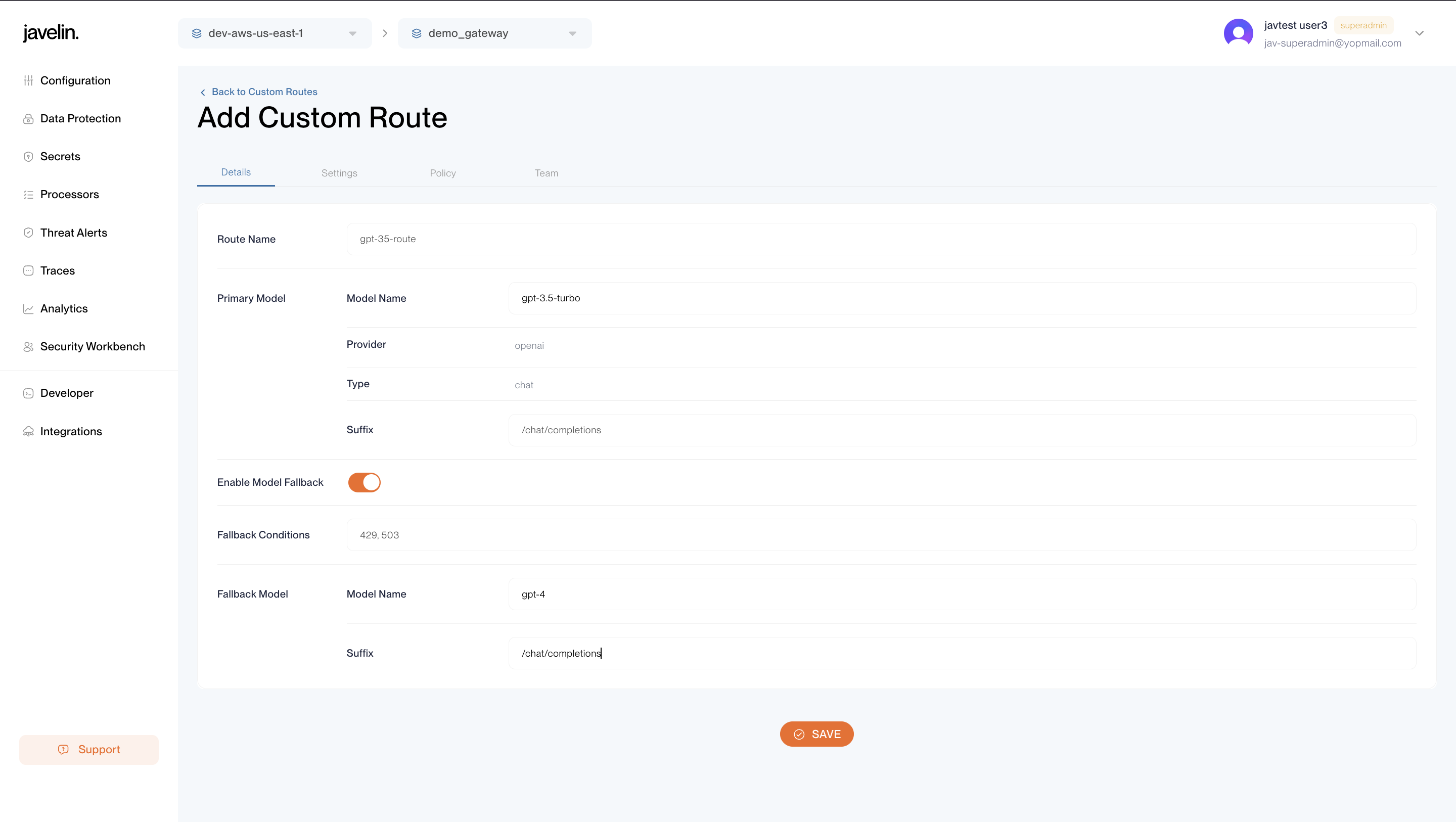Click the Support button
This screenshot has height=822, width=1456.
click(x=89, y=750)
